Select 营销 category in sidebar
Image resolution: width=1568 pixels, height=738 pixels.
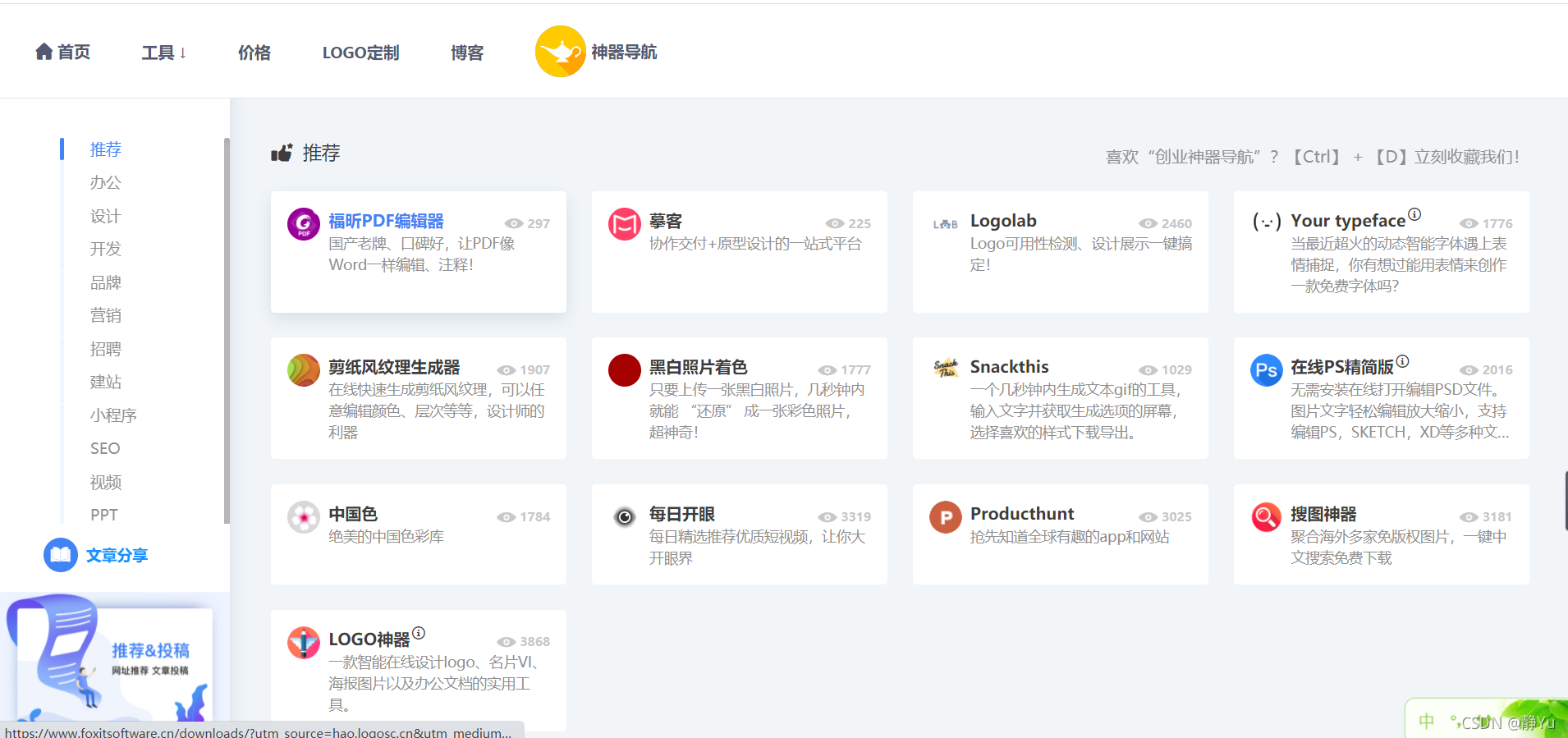point(106,315)
